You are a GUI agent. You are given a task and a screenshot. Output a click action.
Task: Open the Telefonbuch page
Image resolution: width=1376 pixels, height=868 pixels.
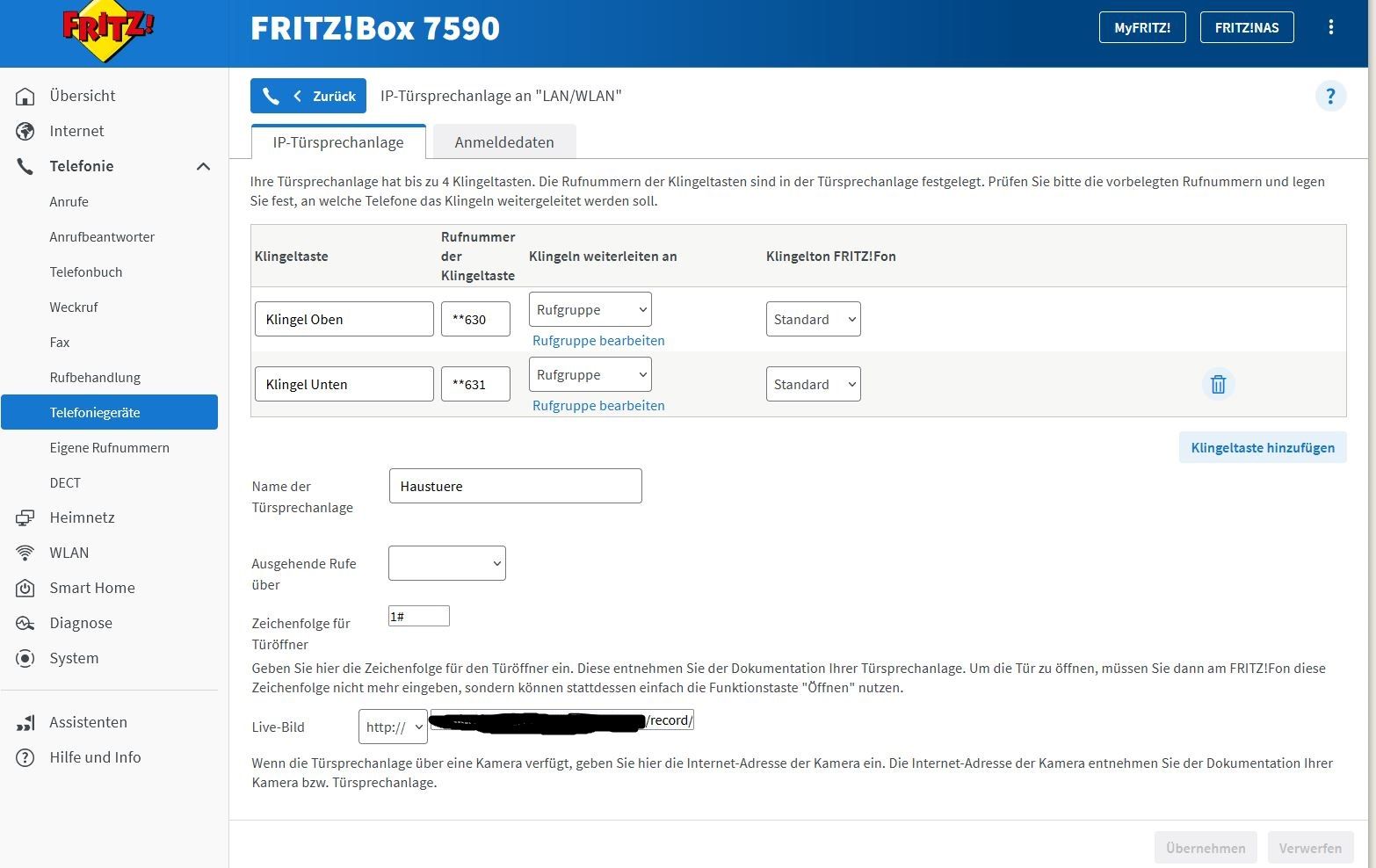[x=86, y=271]
